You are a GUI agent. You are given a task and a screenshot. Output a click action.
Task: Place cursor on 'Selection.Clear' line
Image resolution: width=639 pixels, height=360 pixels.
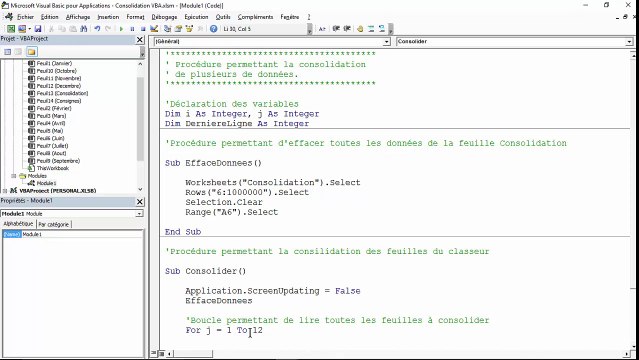pos(224,202)
